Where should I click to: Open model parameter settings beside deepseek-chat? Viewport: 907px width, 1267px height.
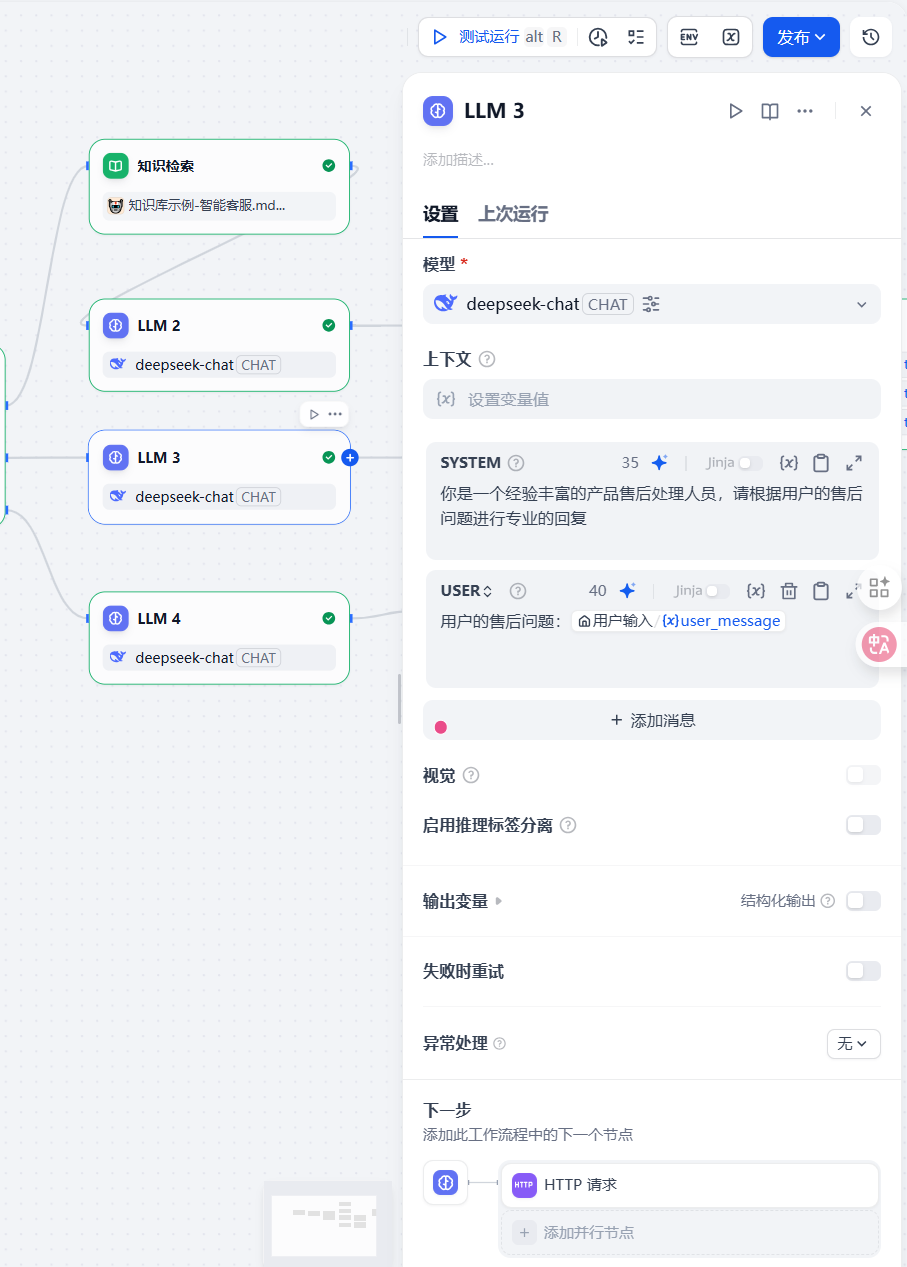click(x=651, y=304)
